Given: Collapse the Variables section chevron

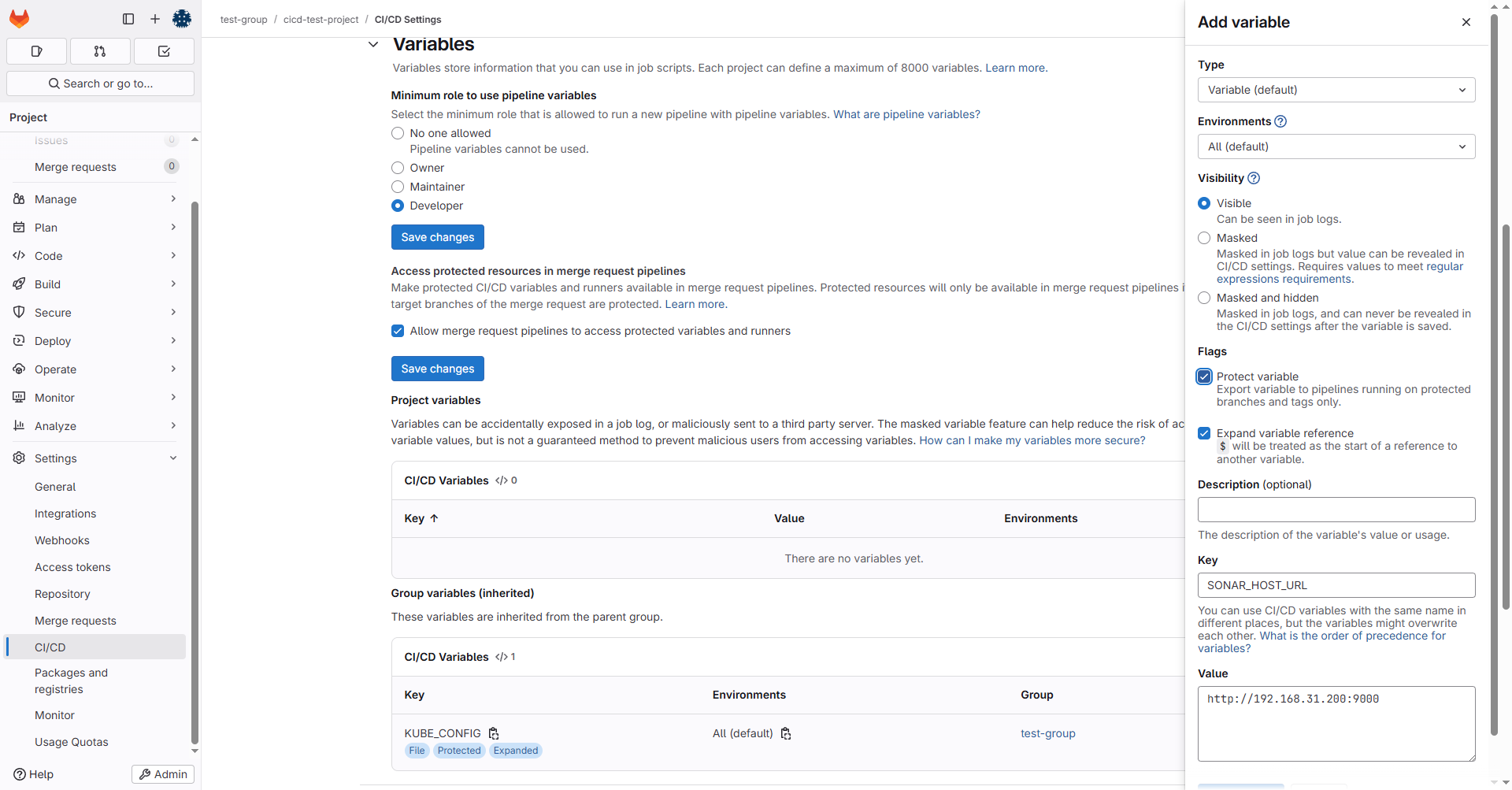Looking at the screenshot, I should pyautogui.click(x=373, y=44).
